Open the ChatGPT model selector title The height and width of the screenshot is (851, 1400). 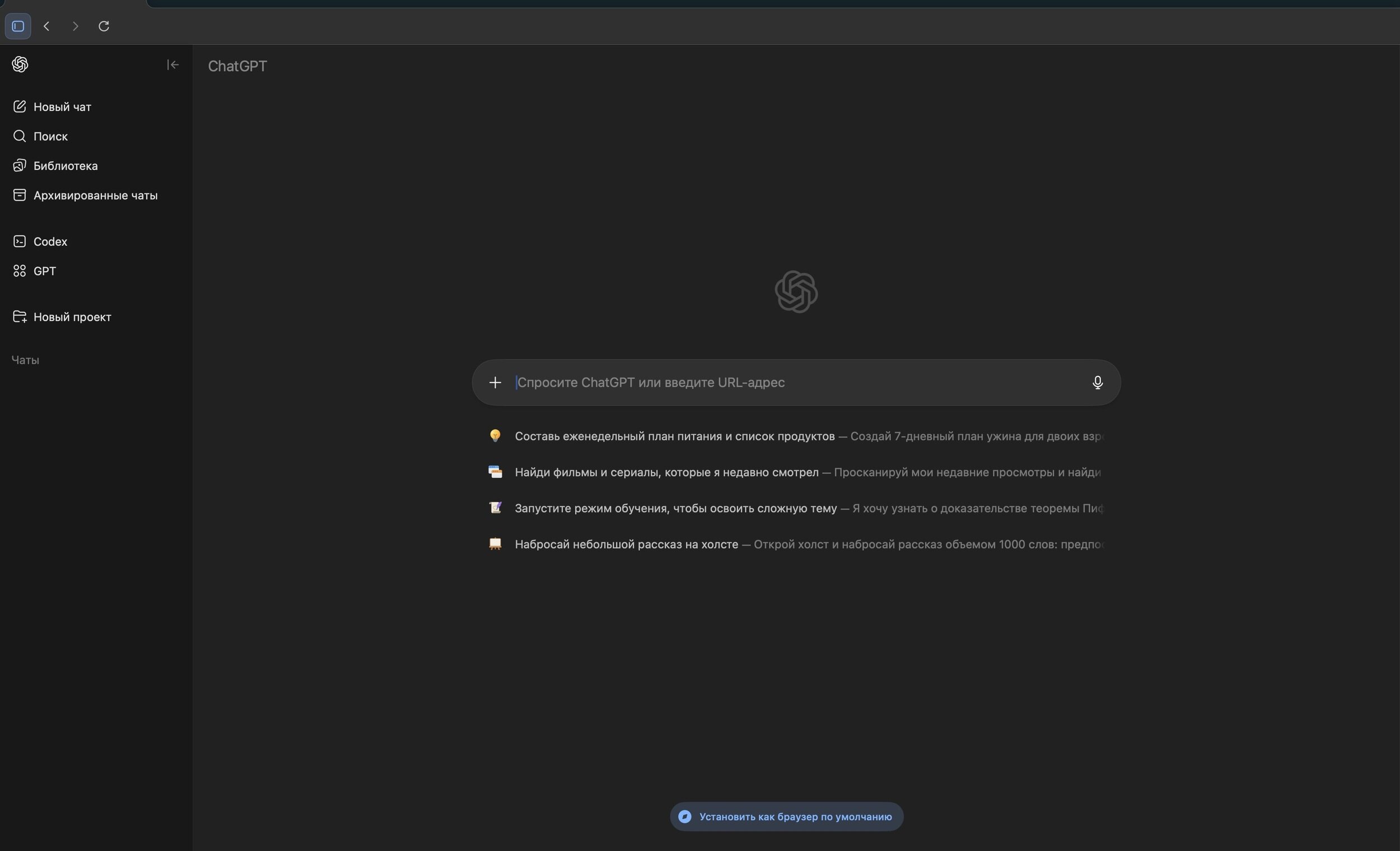pyautogui.click(x=237, y=66)
